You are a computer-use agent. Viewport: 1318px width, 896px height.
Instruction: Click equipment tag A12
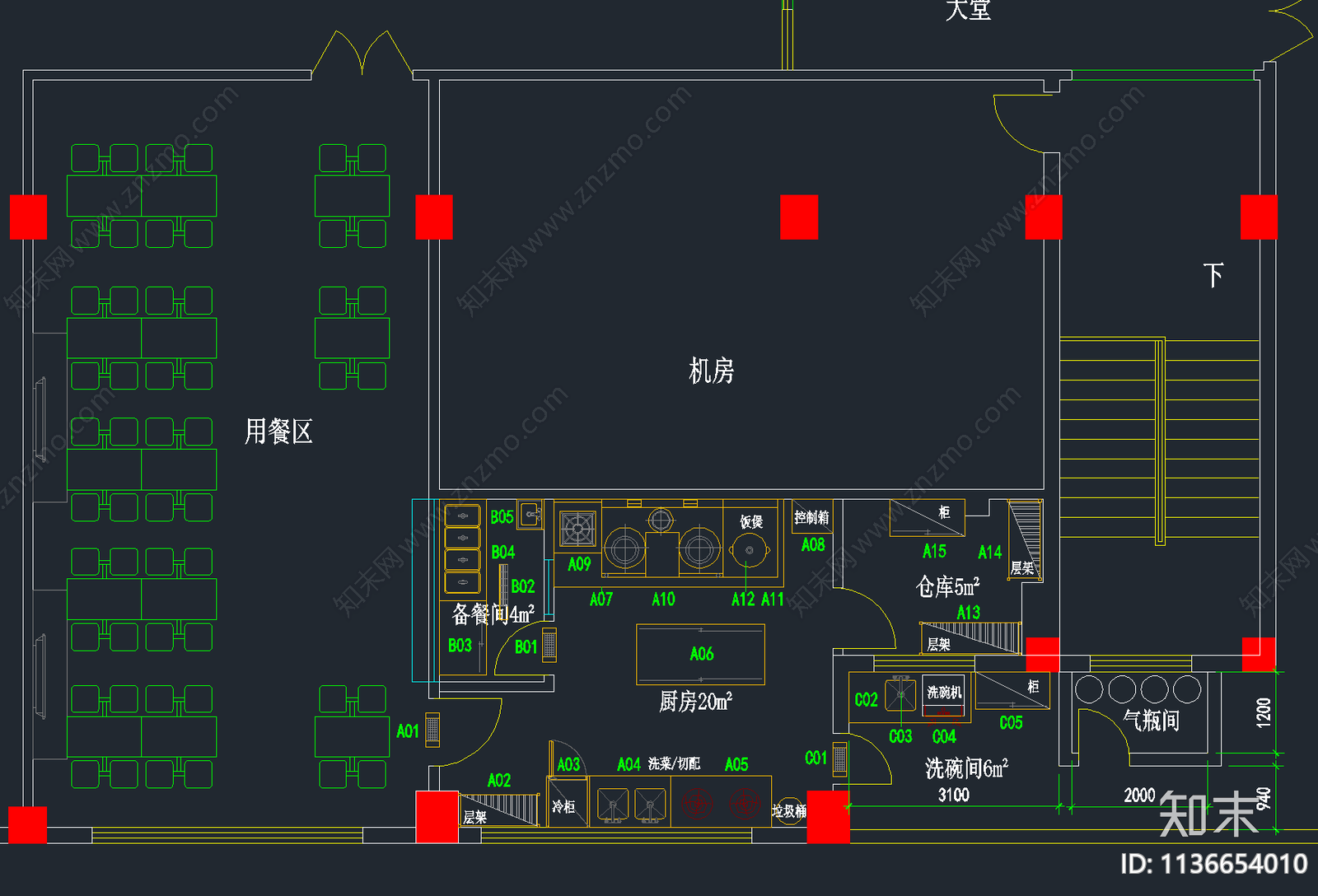click(743, 600)
